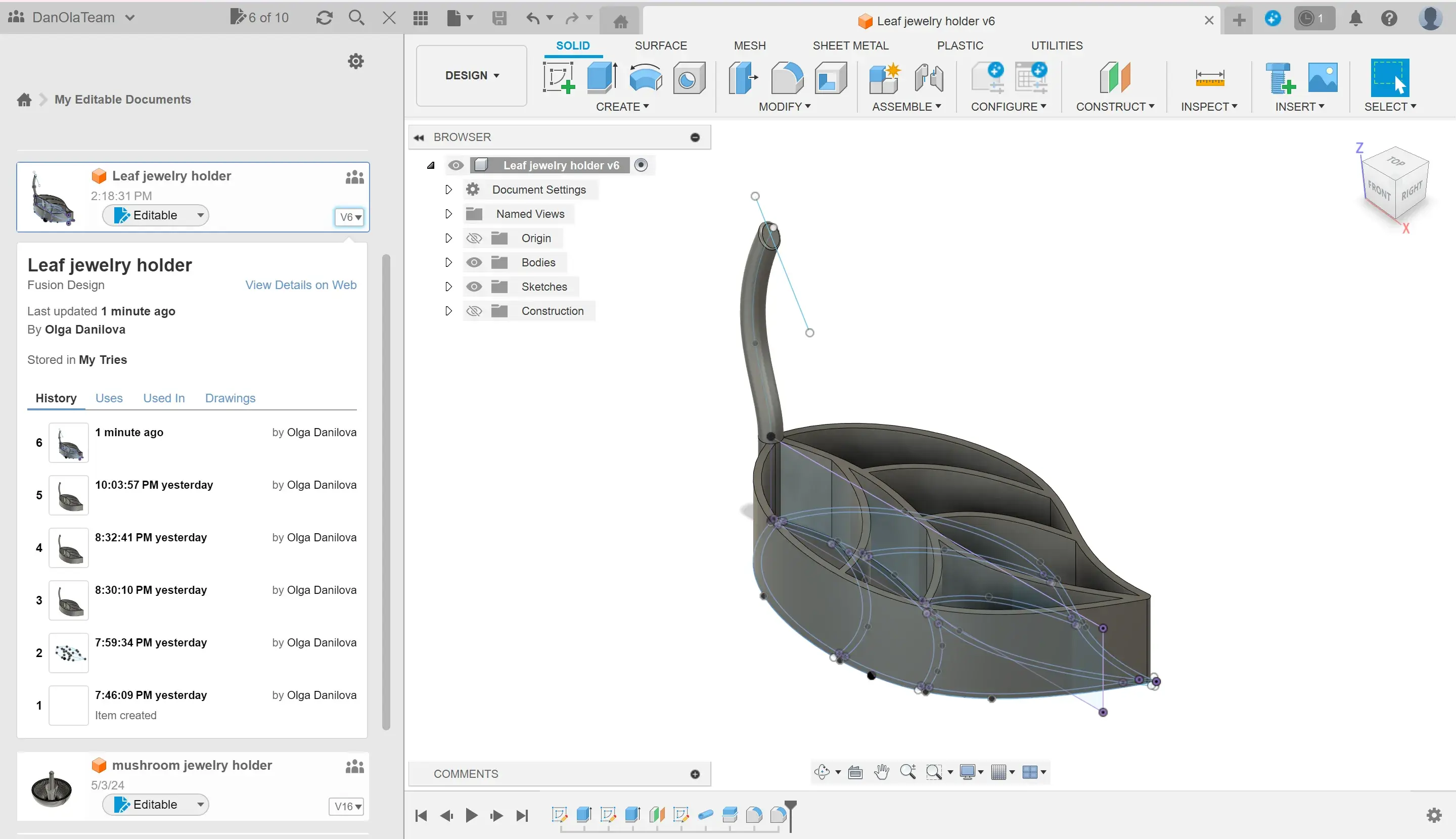Switch to the SHEET METAL tab
Image resolution: width=1456 pixels, height=839 pixels.
(850, 45)
